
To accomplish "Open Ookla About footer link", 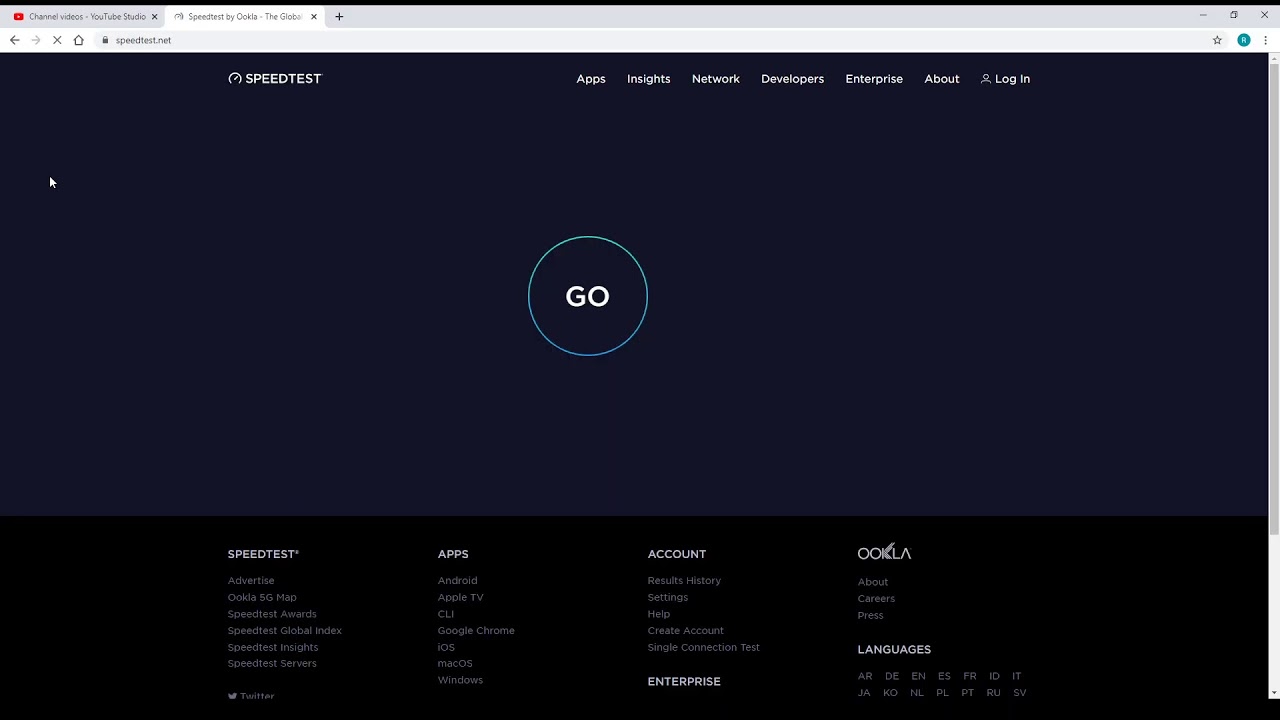I will (x=873, y=582).
